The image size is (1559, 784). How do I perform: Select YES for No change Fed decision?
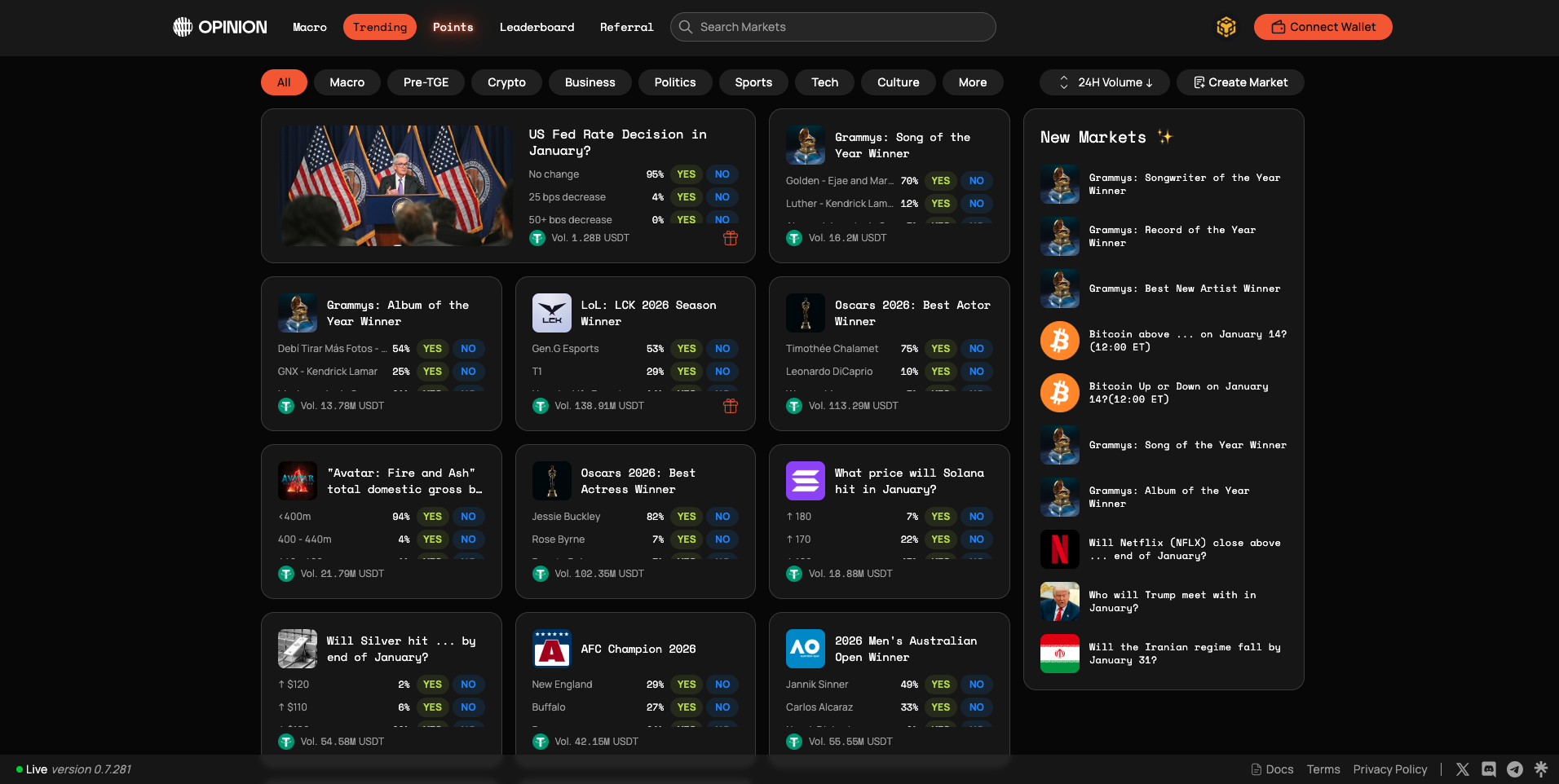[687, 174]
